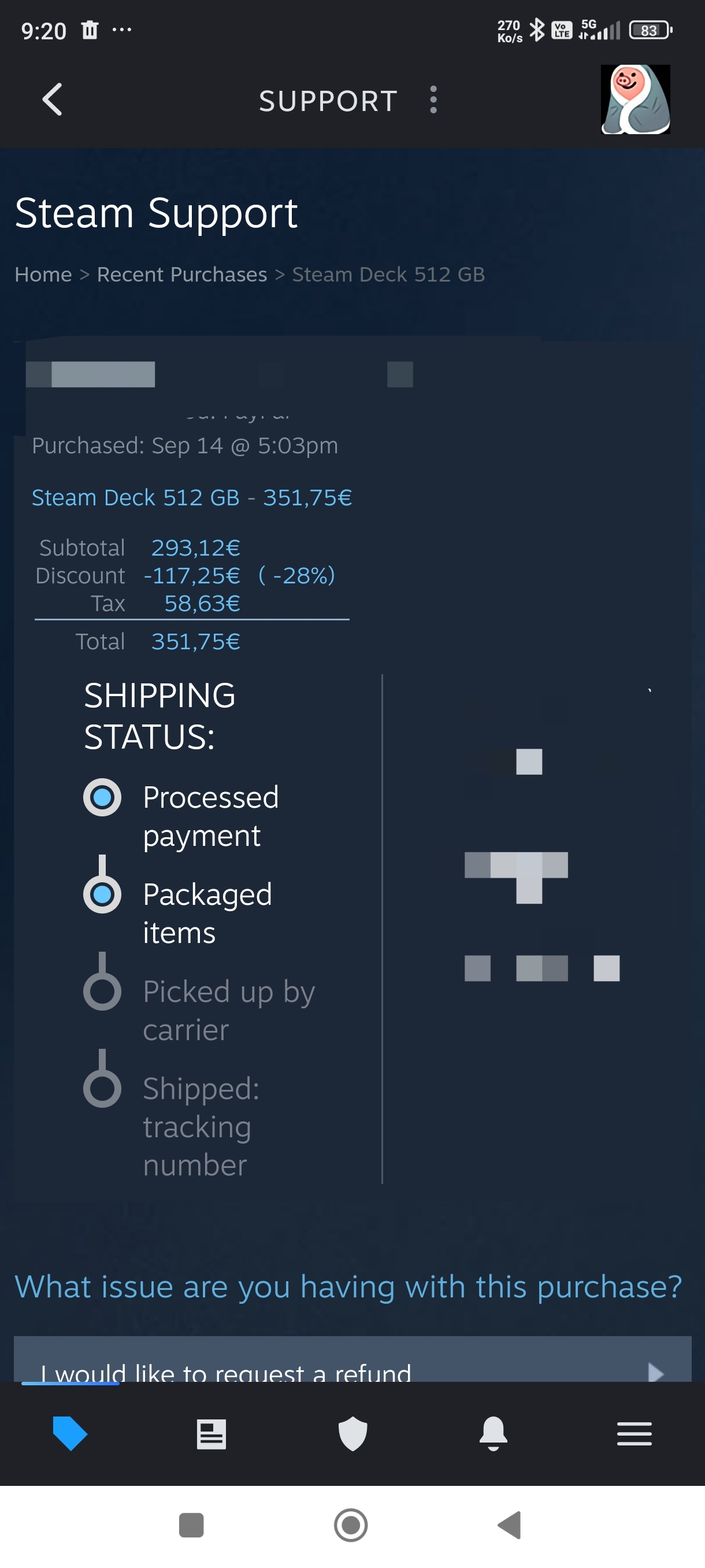The height and width of the screenshot is (1568, 705).
Task: Open the profile avatar picture
Action: [635, 100]
